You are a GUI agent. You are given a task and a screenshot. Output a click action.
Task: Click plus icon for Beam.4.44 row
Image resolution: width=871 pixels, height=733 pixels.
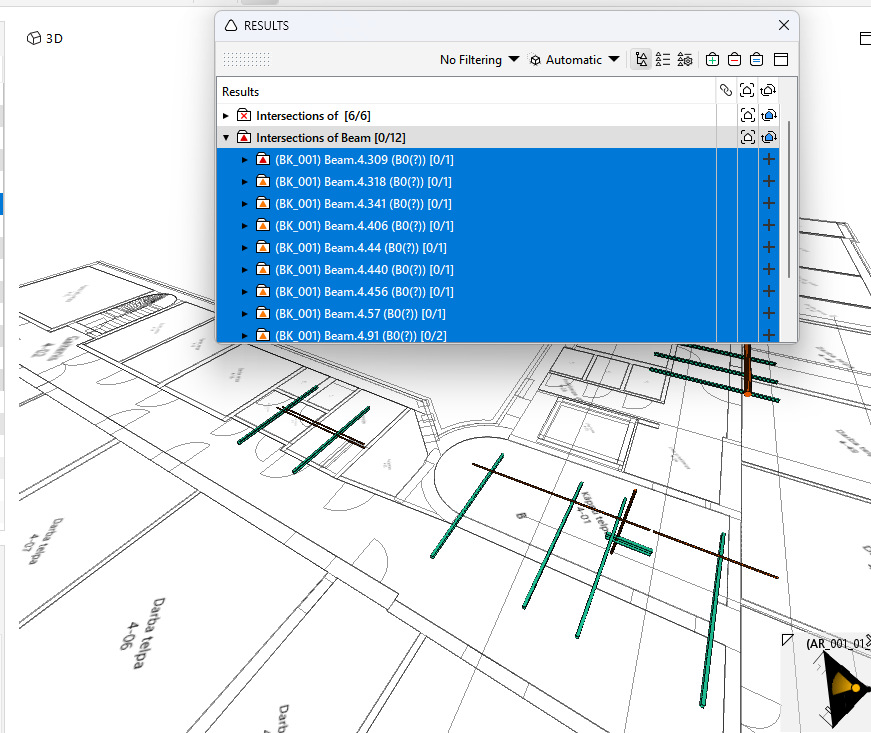point(769,247)
